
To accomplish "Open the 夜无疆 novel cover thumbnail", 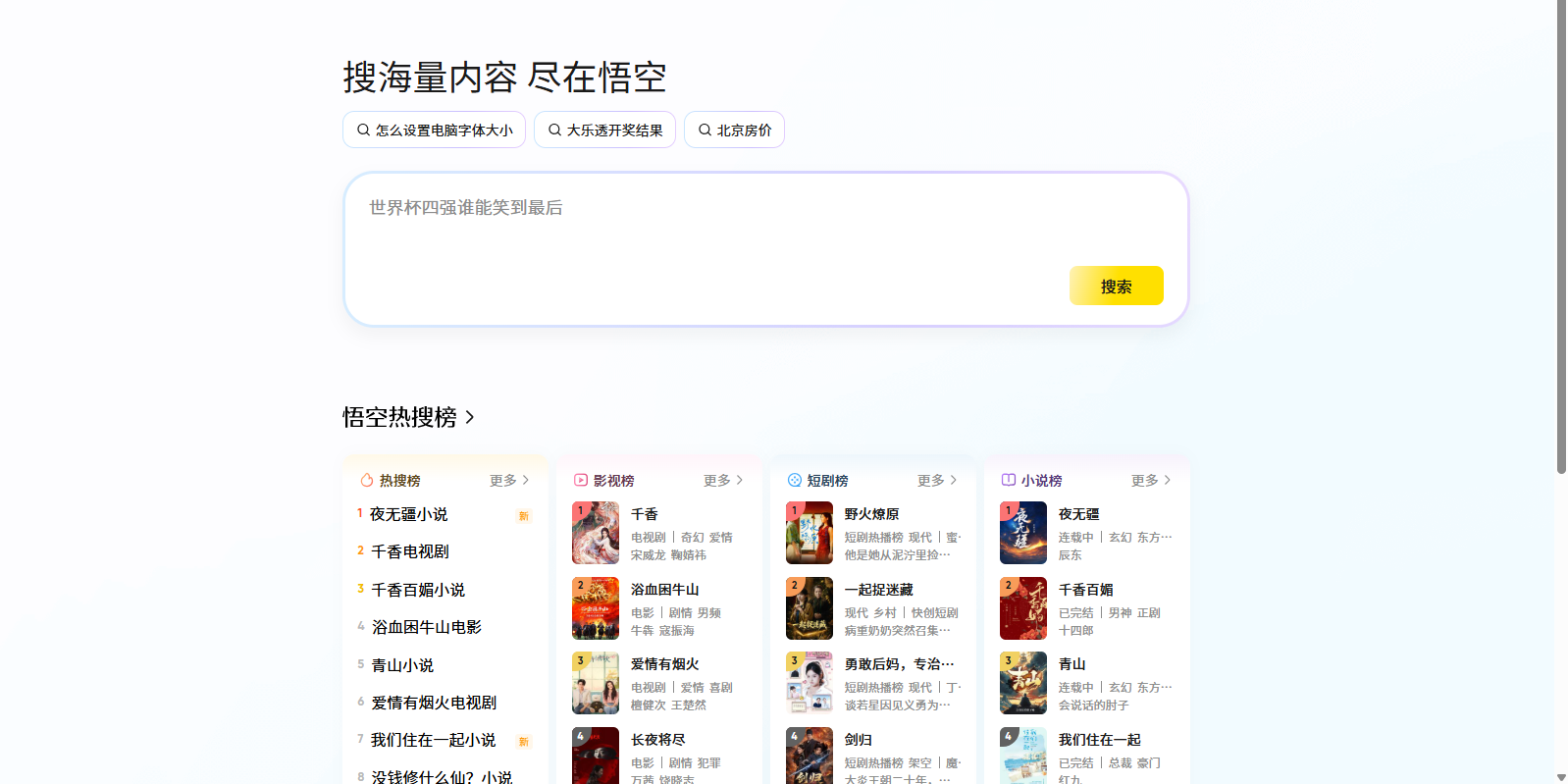I will tap(1023, 533).
